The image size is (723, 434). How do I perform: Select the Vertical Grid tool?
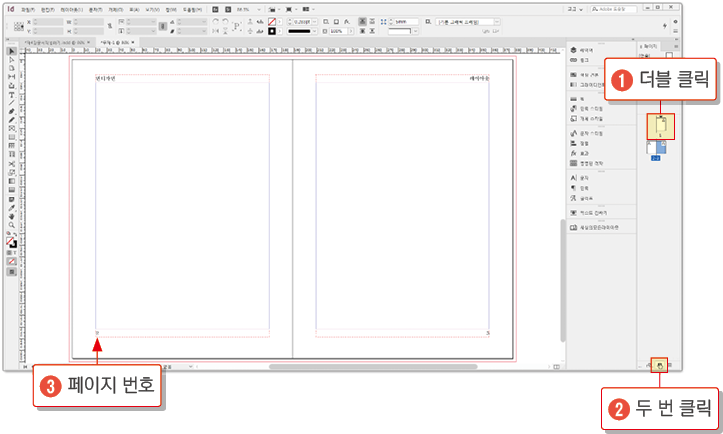click(12, 154)
